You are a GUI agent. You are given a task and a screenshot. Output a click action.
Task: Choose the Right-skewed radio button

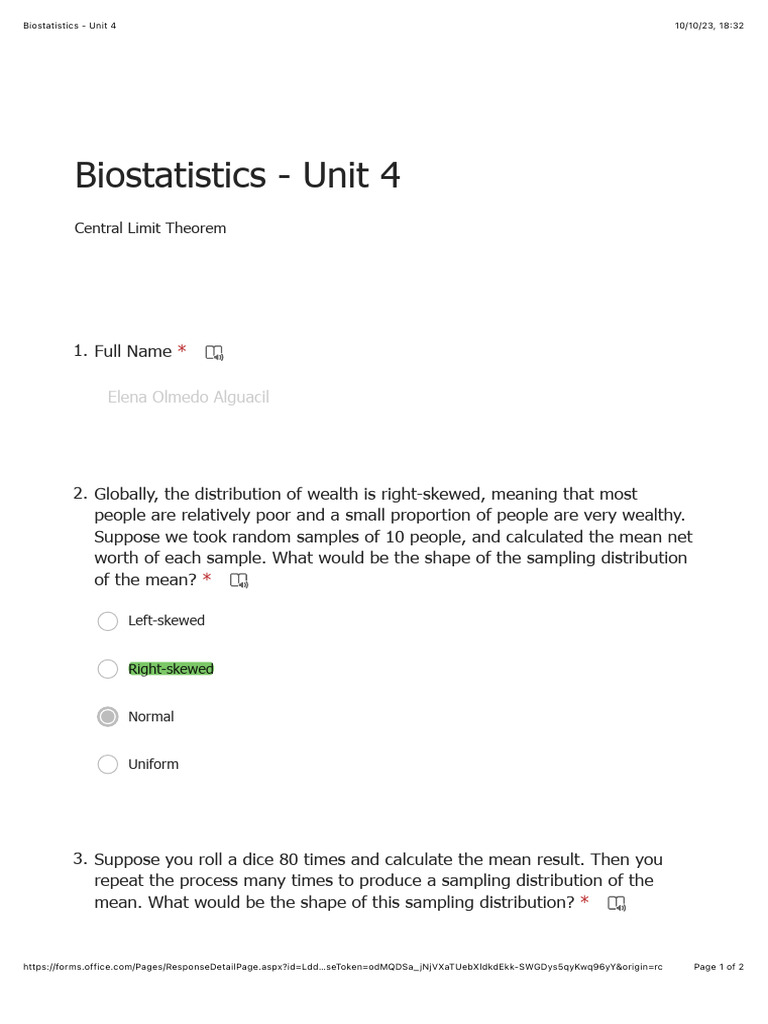[x=108, y=669]
